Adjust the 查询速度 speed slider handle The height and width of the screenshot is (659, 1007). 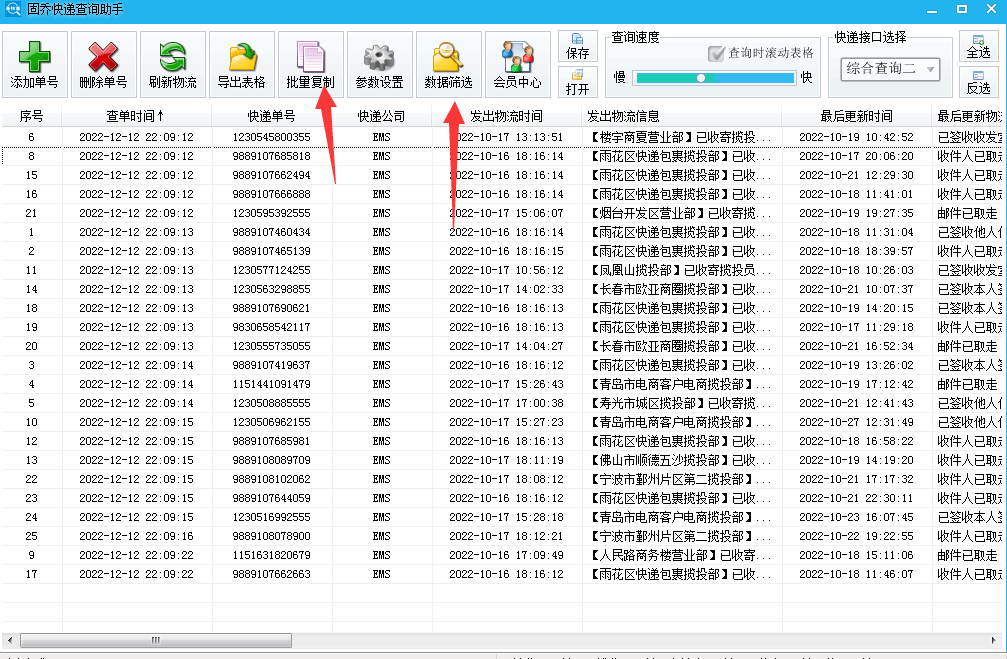(701, 78)
